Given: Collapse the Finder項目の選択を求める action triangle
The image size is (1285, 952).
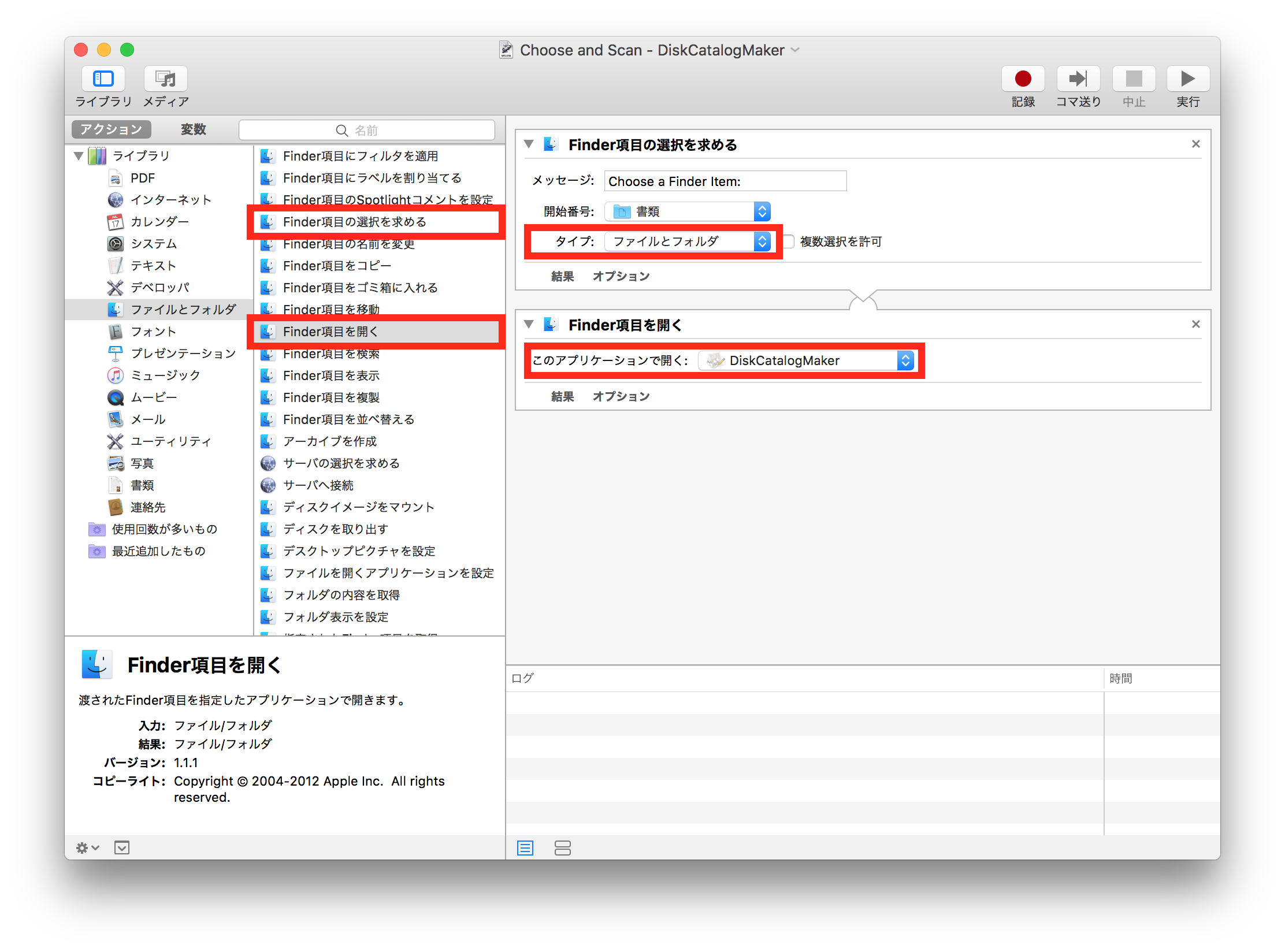Looking at the screenshot, I should tap(529, 144).
